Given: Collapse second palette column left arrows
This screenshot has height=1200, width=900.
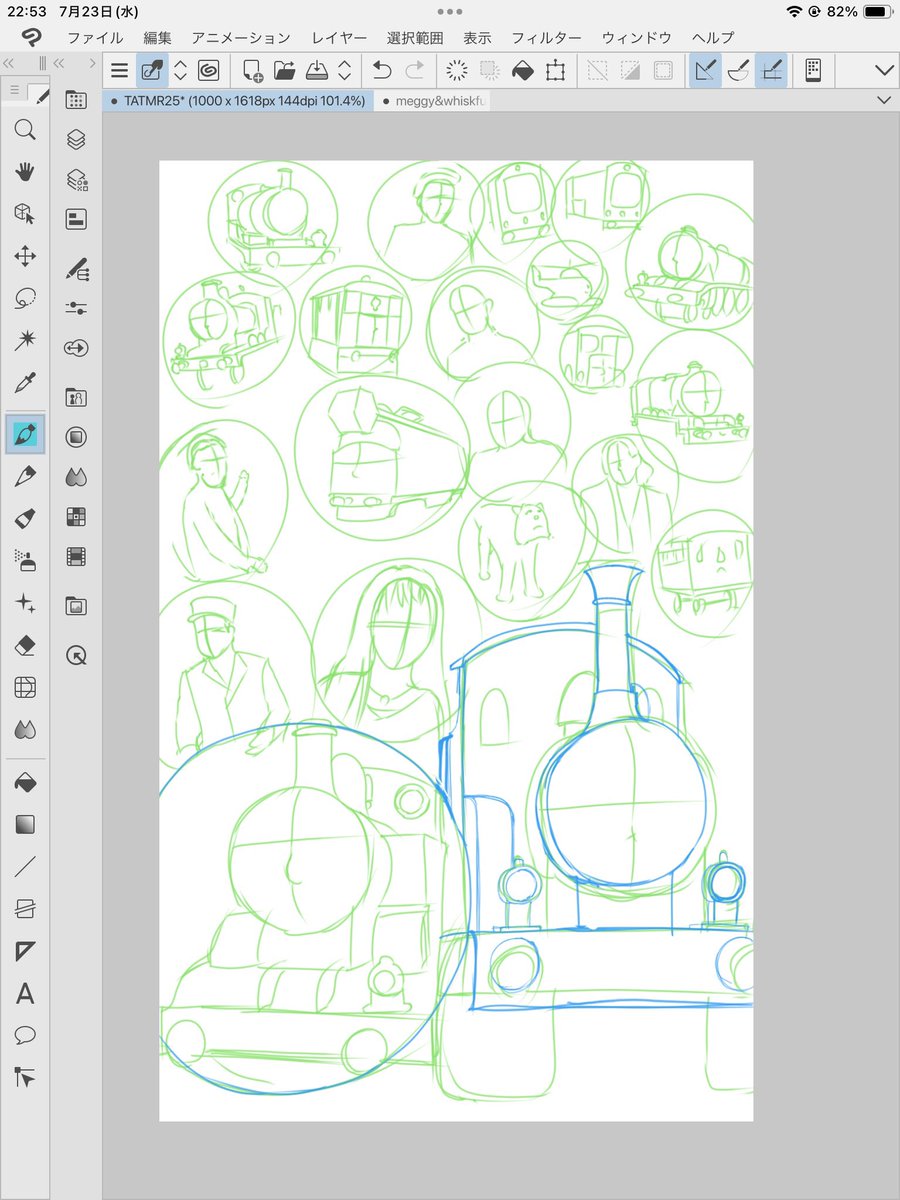Looking at the screenshot, I should pos(59,62).
